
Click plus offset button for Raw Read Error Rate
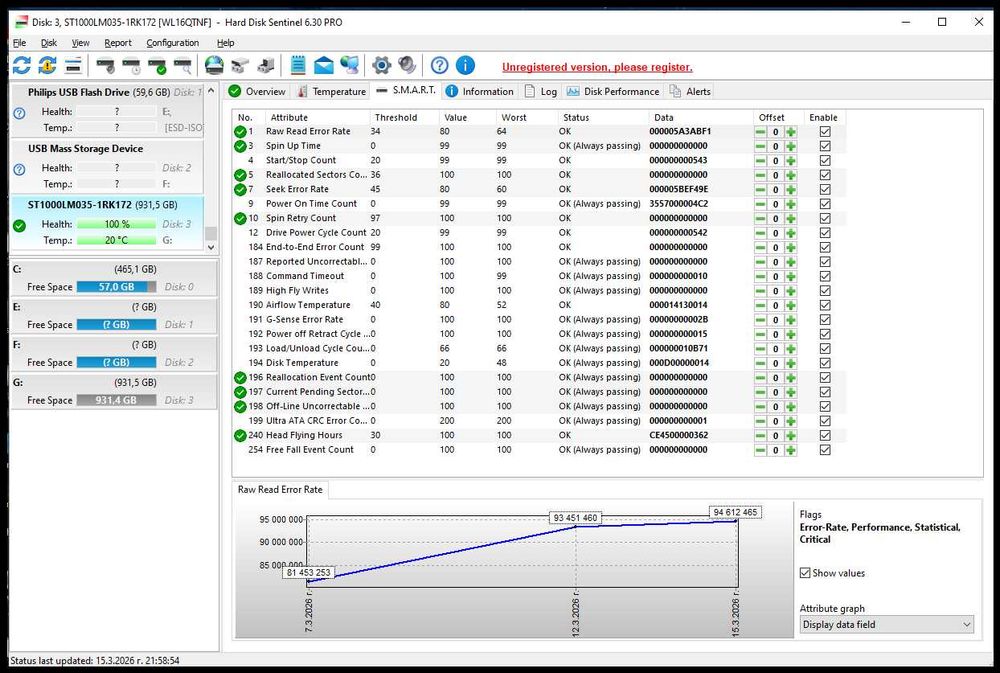tap(791, 132)
